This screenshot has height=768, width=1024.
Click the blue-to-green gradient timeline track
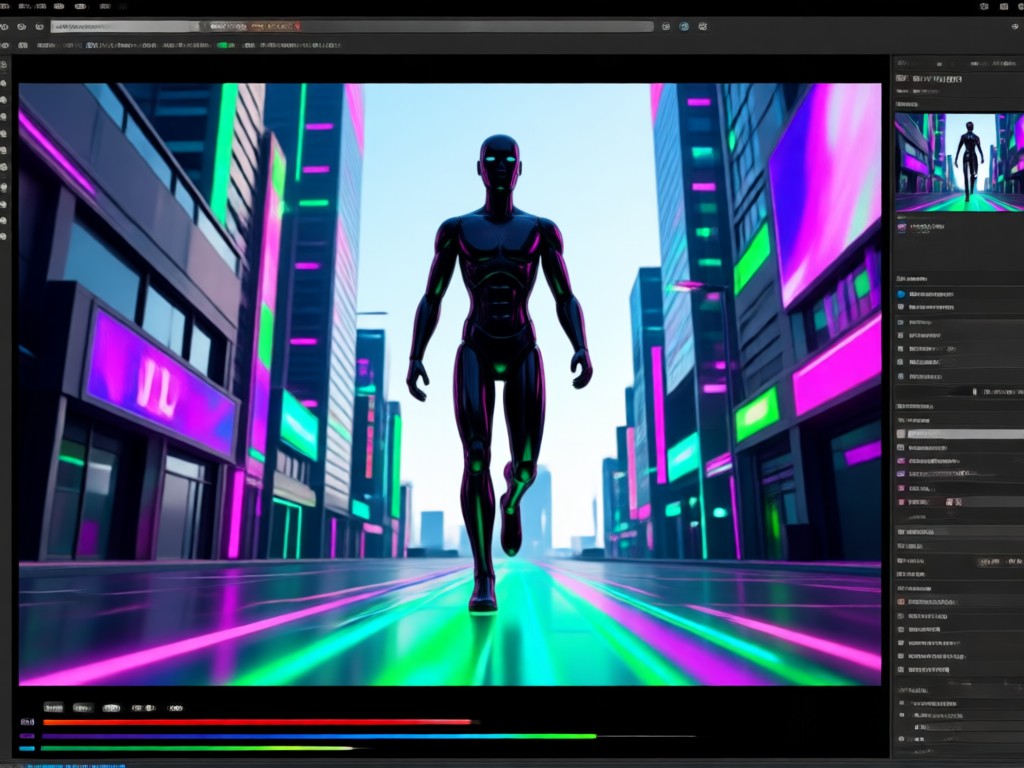point(319,736)
